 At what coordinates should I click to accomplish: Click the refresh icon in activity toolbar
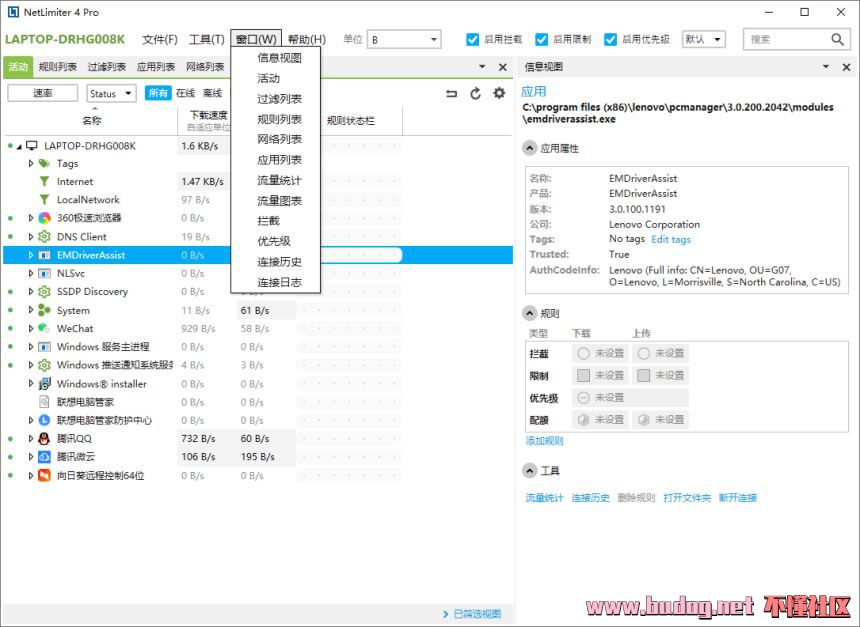click(x=475, y=93)
